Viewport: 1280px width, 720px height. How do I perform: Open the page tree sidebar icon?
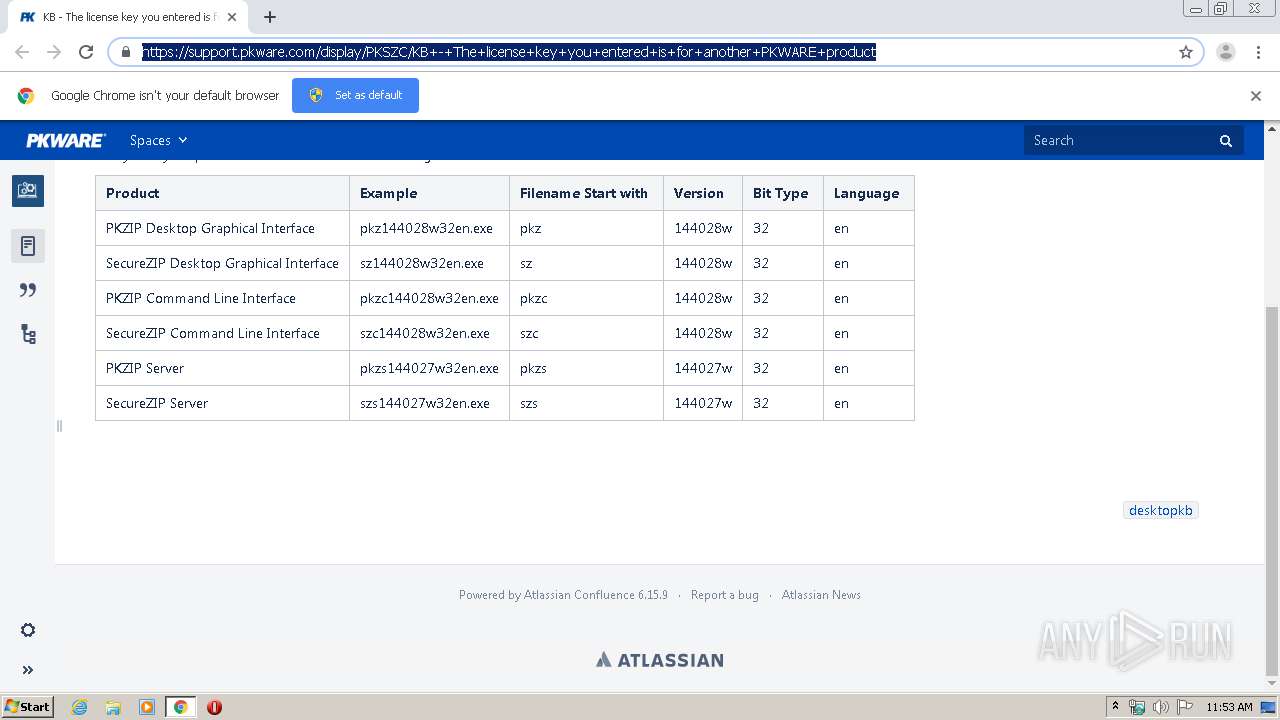(28, 334)
